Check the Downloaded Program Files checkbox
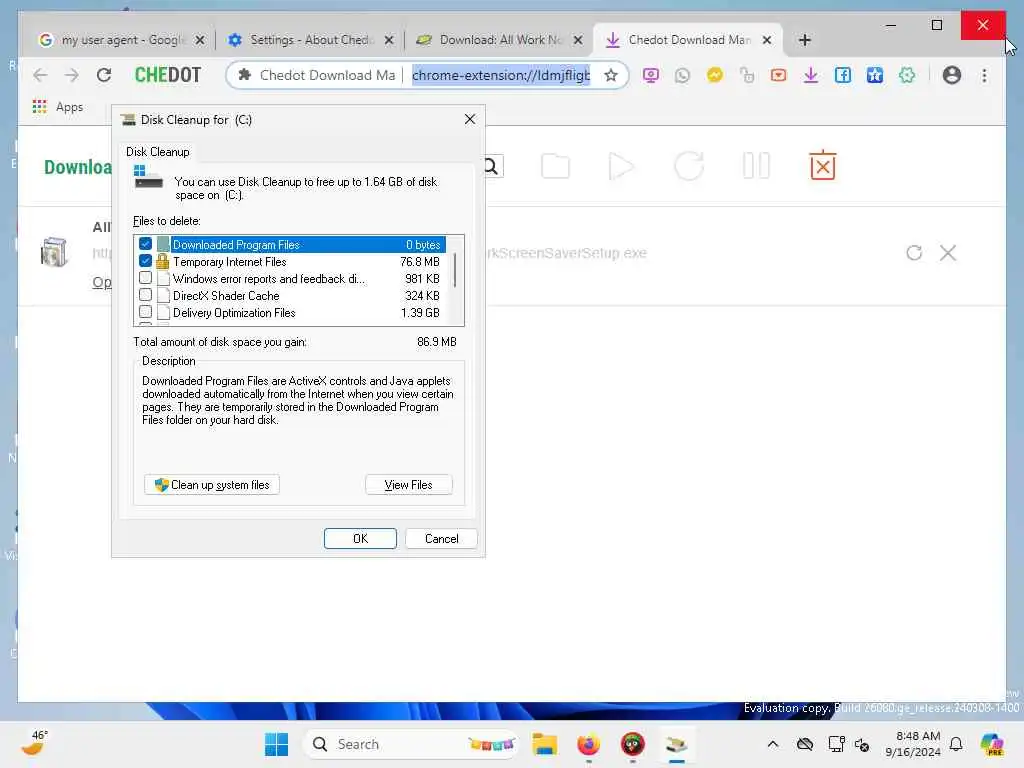 point(145,244)
